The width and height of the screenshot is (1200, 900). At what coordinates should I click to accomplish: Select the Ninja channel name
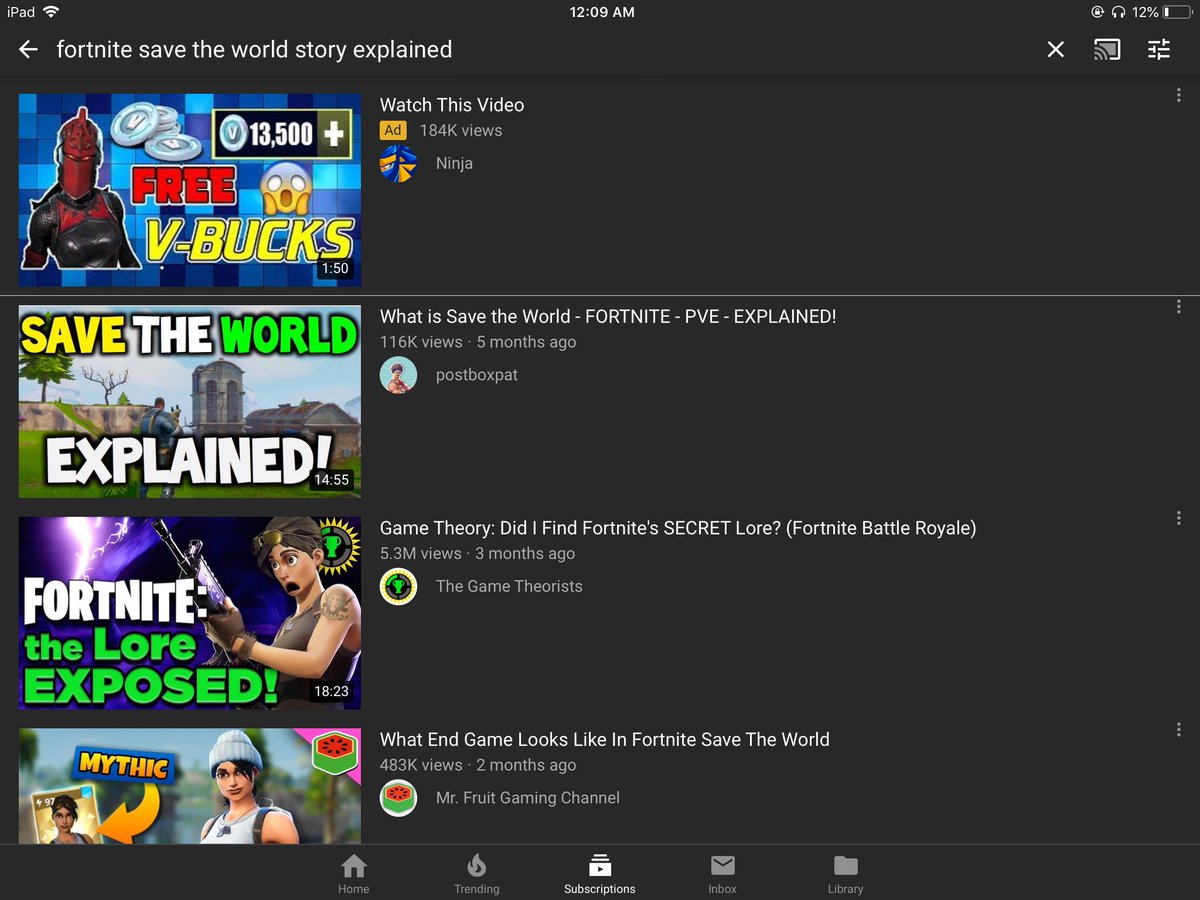click(x=454, y=163)
